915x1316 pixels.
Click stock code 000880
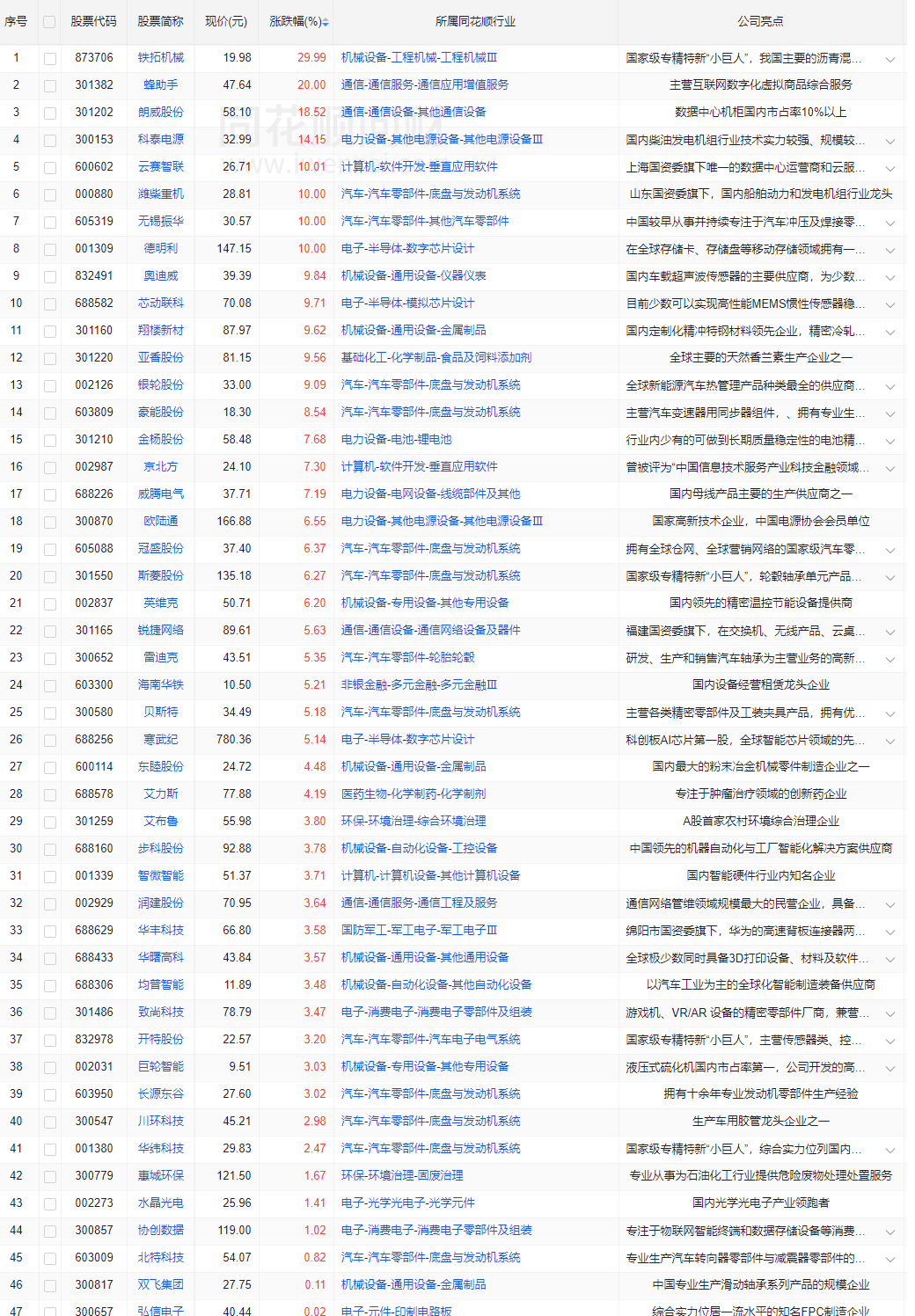click(x=94, y=194)
